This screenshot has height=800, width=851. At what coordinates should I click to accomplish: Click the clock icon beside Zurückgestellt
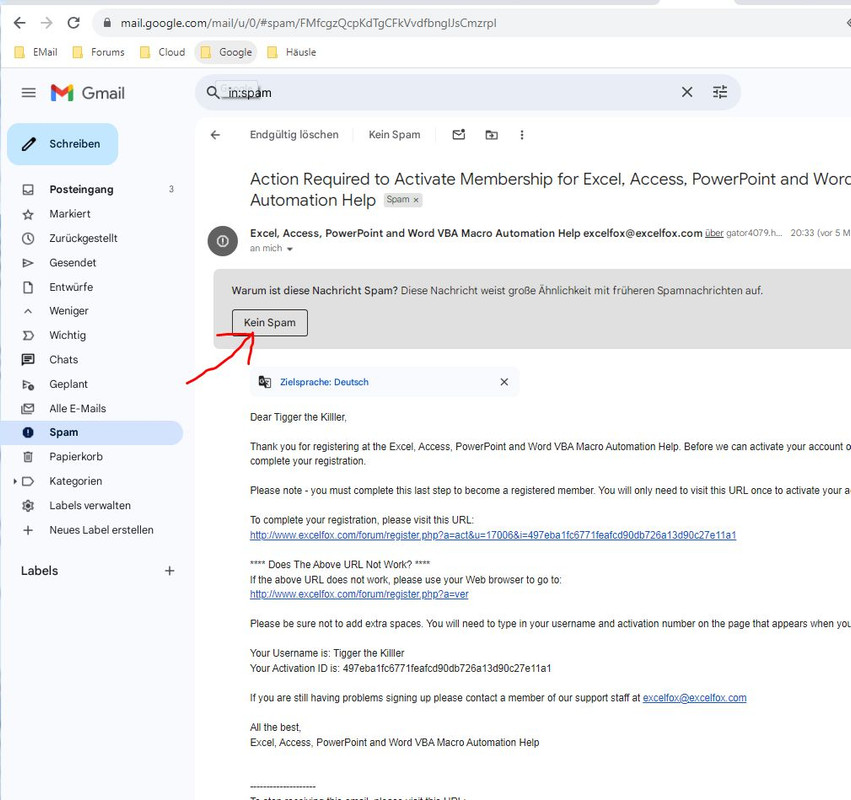pyautogui.click(x=28, y=238)
